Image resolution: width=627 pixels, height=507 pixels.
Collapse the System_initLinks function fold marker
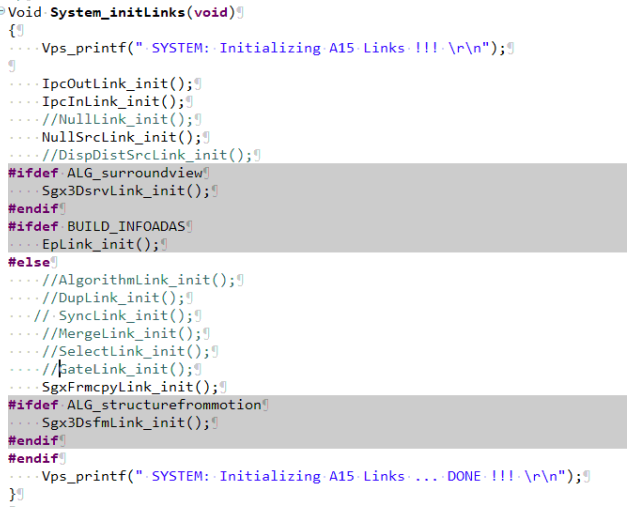(2, 11)
